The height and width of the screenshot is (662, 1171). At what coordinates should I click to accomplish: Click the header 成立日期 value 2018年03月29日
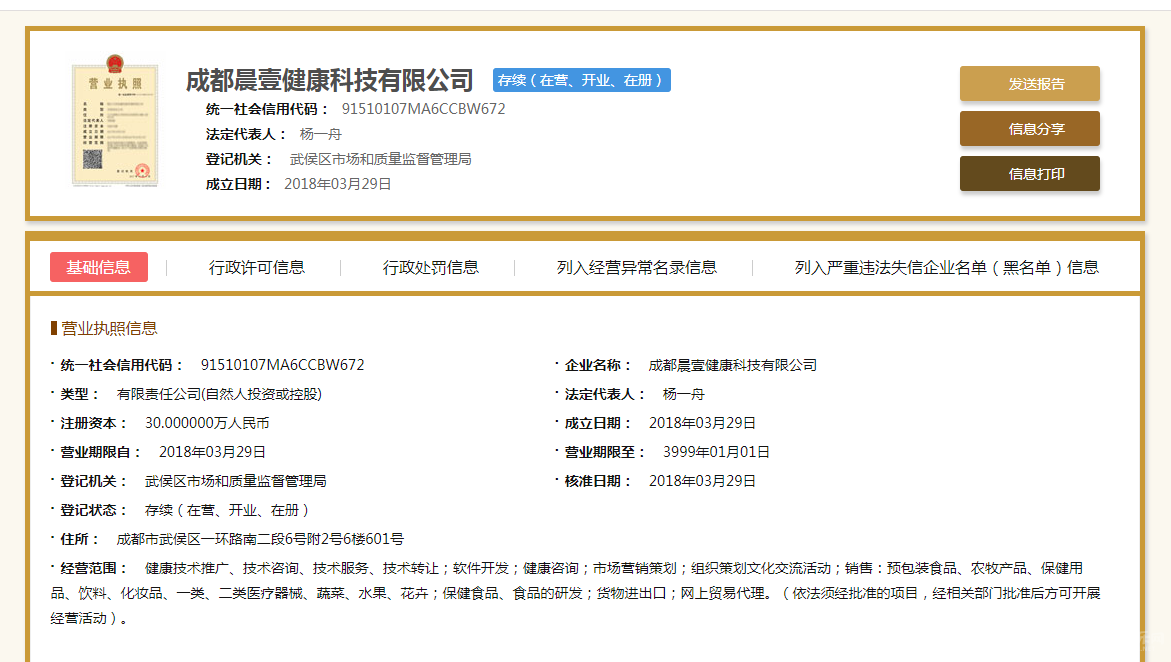tap(338, 184)
